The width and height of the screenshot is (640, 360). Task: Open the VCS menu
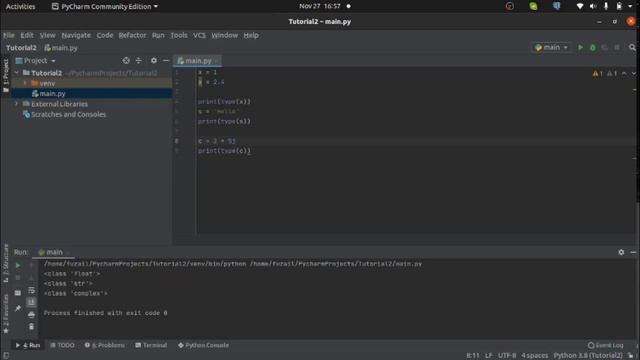(x=199, y=35)
